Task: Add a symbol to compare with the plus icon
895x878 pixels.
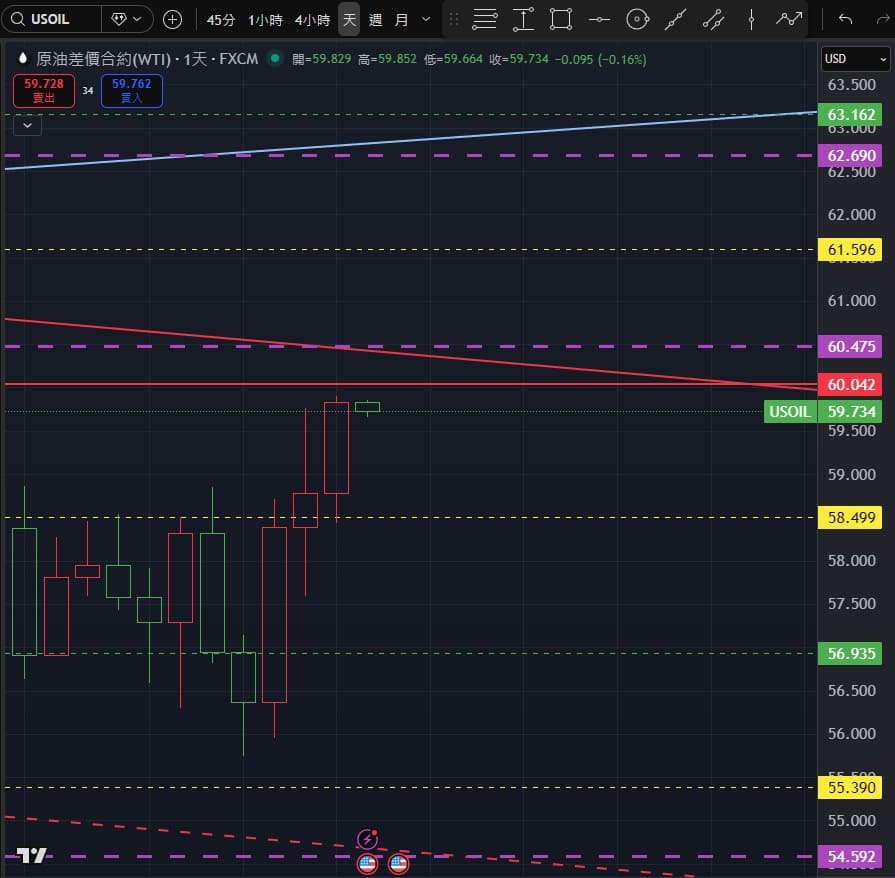Action: pos(172,19)
